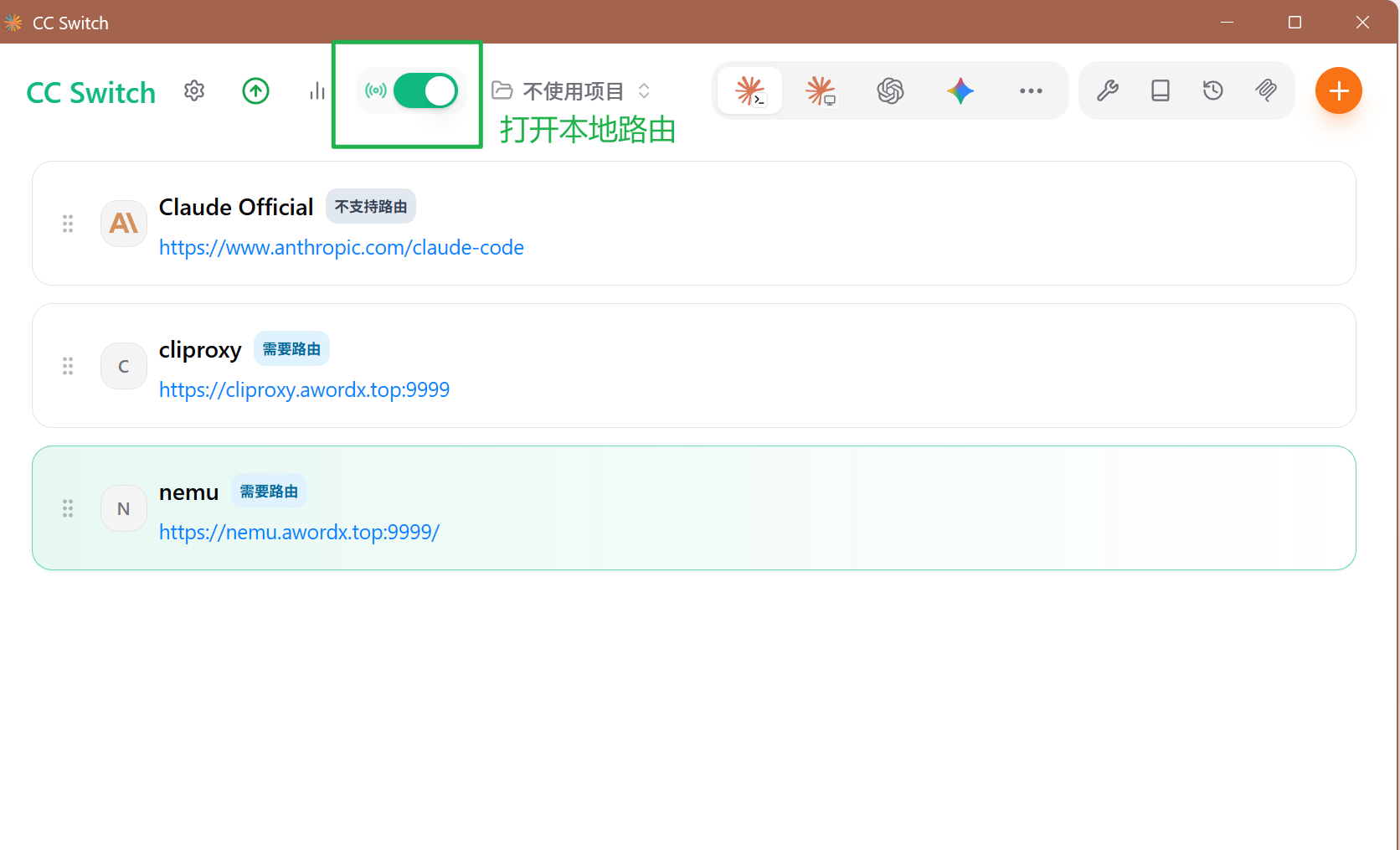The width and height of the screenshot is (1400, 850).
Task: Turn off the local routing switch
Action: coord(425,90)
